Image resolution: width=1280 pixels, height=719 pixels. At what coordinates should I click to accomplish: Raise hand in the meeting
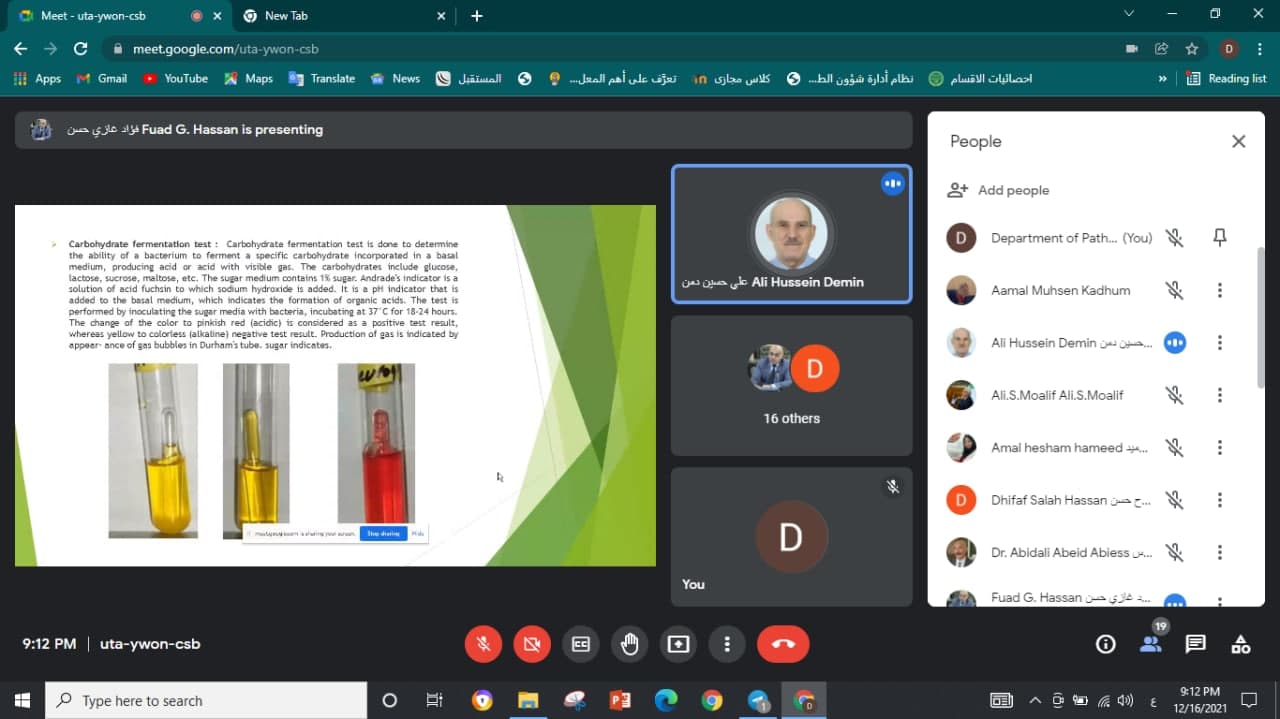(630, 644)
